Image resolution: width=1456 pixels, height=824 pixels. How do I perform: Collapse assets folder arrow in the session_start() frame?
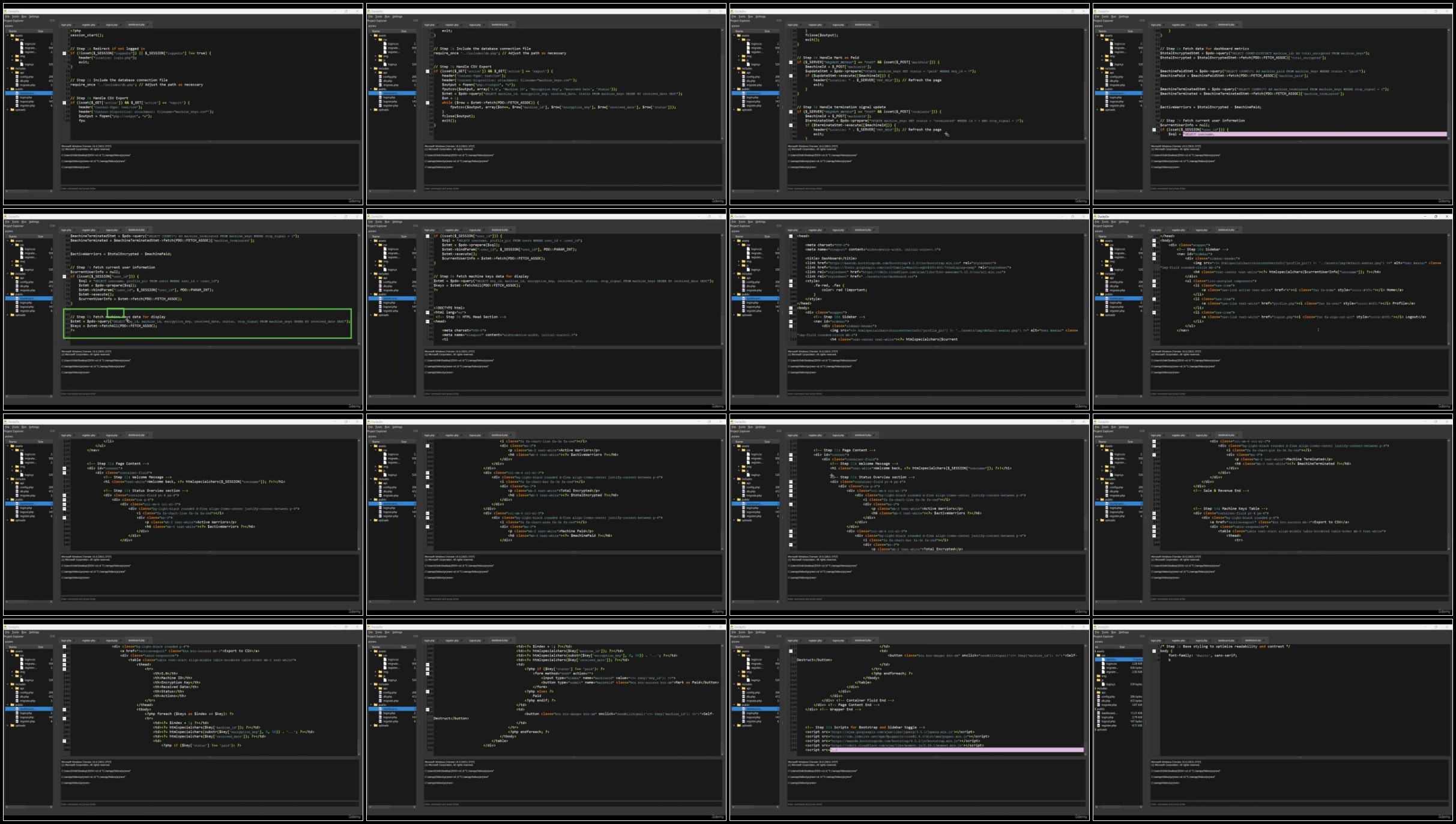(x=8, y=35)
